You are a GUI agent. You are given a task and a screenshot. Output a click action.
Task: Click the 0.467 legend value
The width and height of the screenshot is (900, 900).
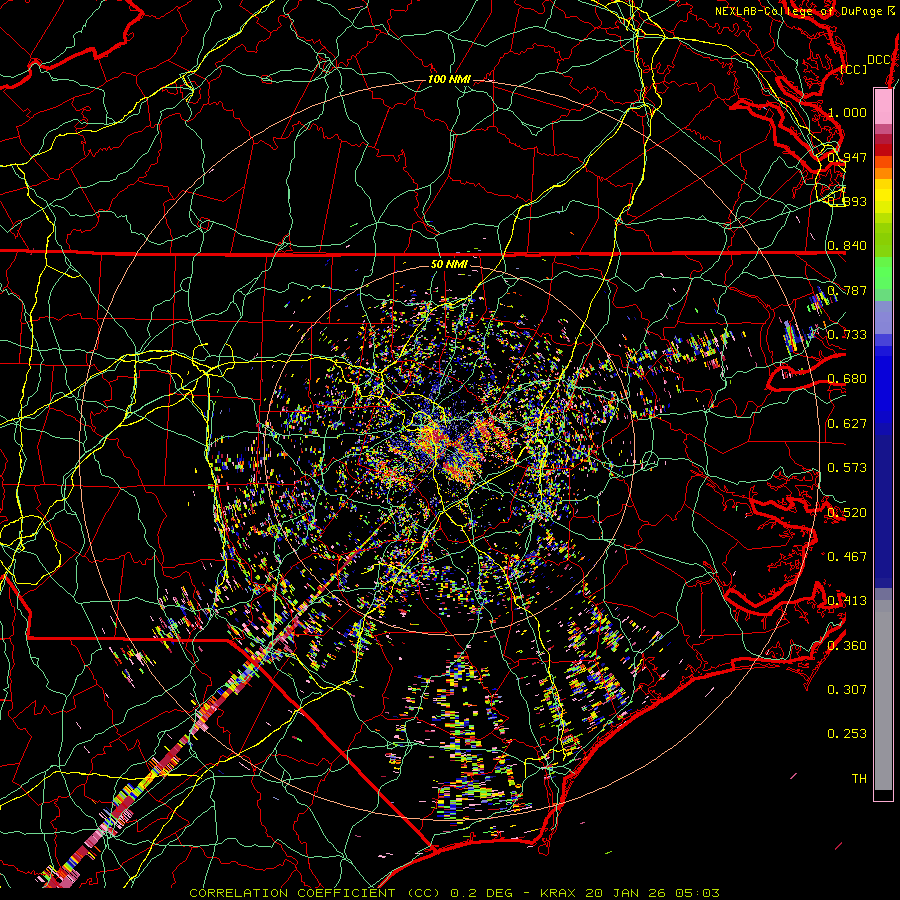pos(847,556)
